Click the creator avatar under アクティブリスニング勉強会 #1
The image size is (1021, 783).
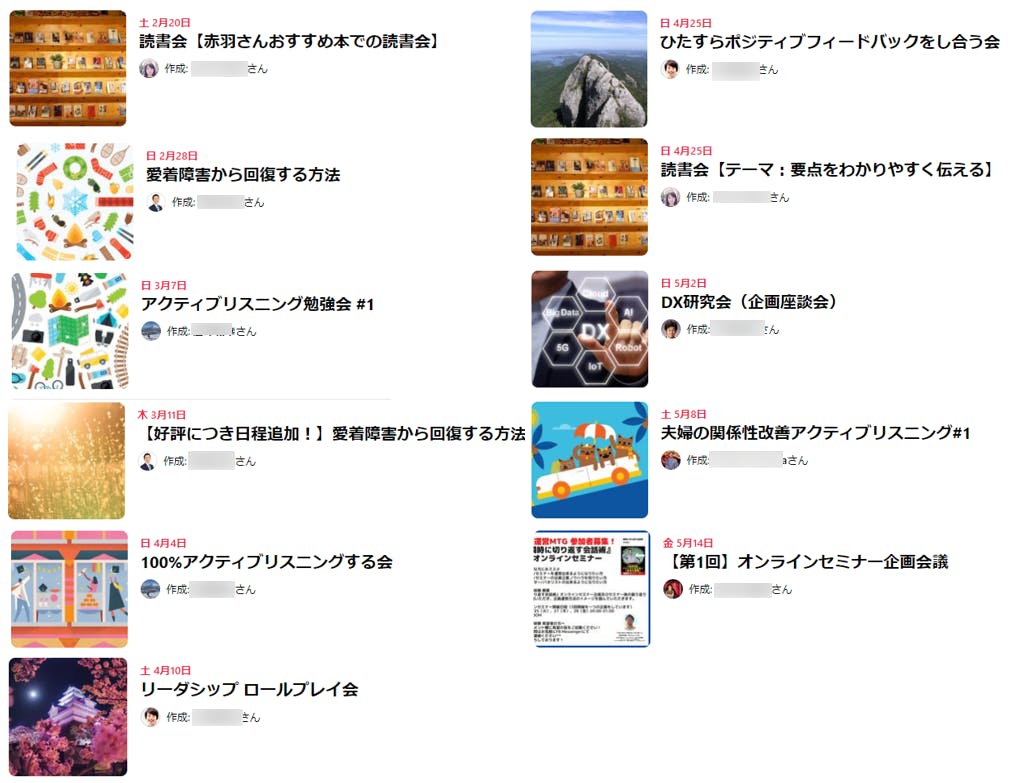point(151,331)
